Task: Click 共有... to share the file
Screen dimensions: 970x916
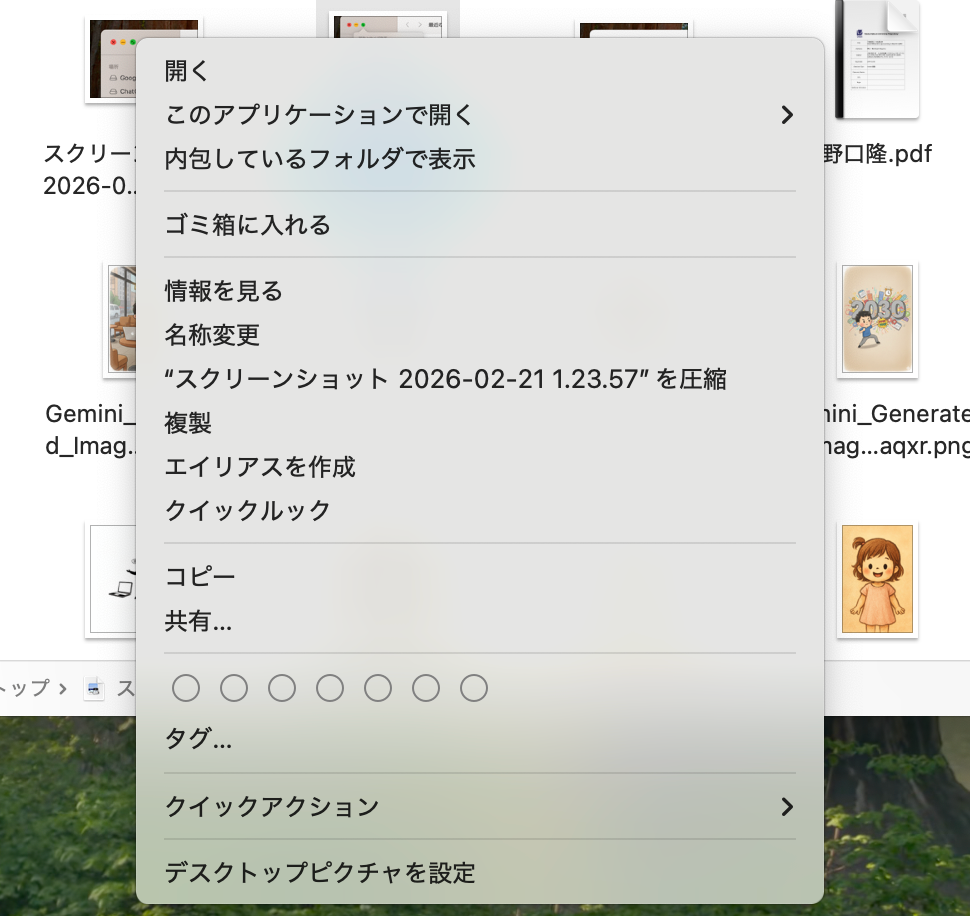Action: click(x=198, y=621)
